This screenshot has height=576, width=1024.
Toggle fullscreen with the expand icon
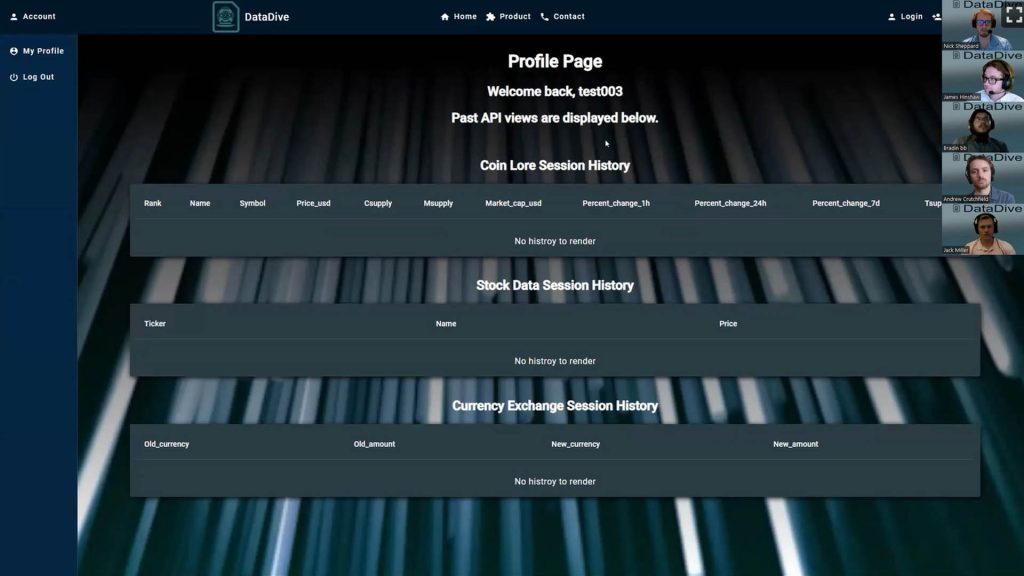pyautogui.click(x=1012, y=14)
